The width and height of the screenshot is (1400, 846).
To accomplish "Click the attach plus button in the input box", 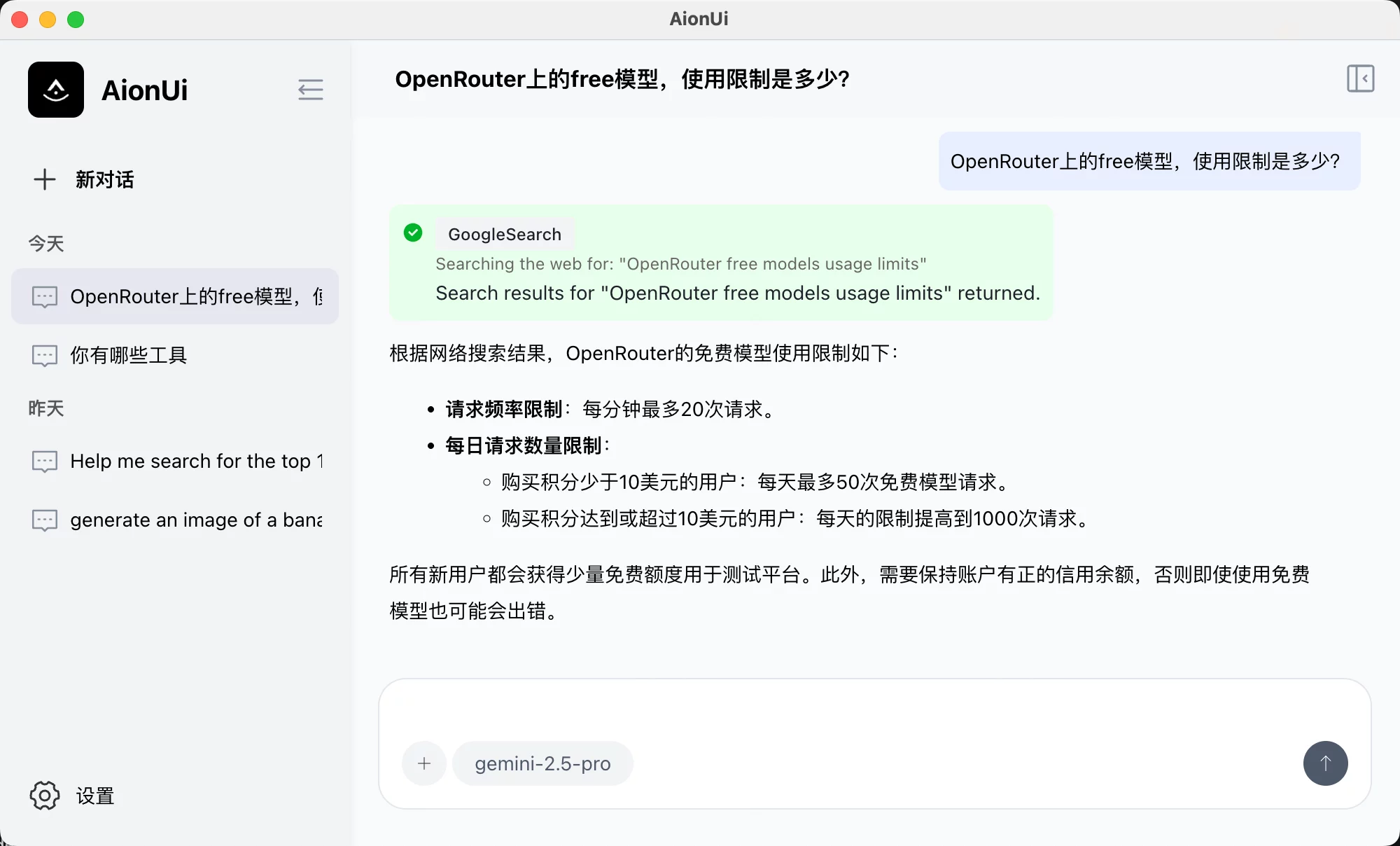I will [424, 763].
